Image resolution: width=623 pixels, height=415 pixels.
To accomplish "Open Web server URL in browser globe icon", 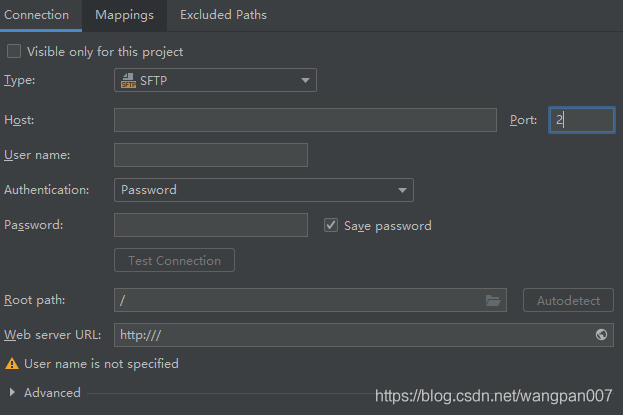I will 601,335.
